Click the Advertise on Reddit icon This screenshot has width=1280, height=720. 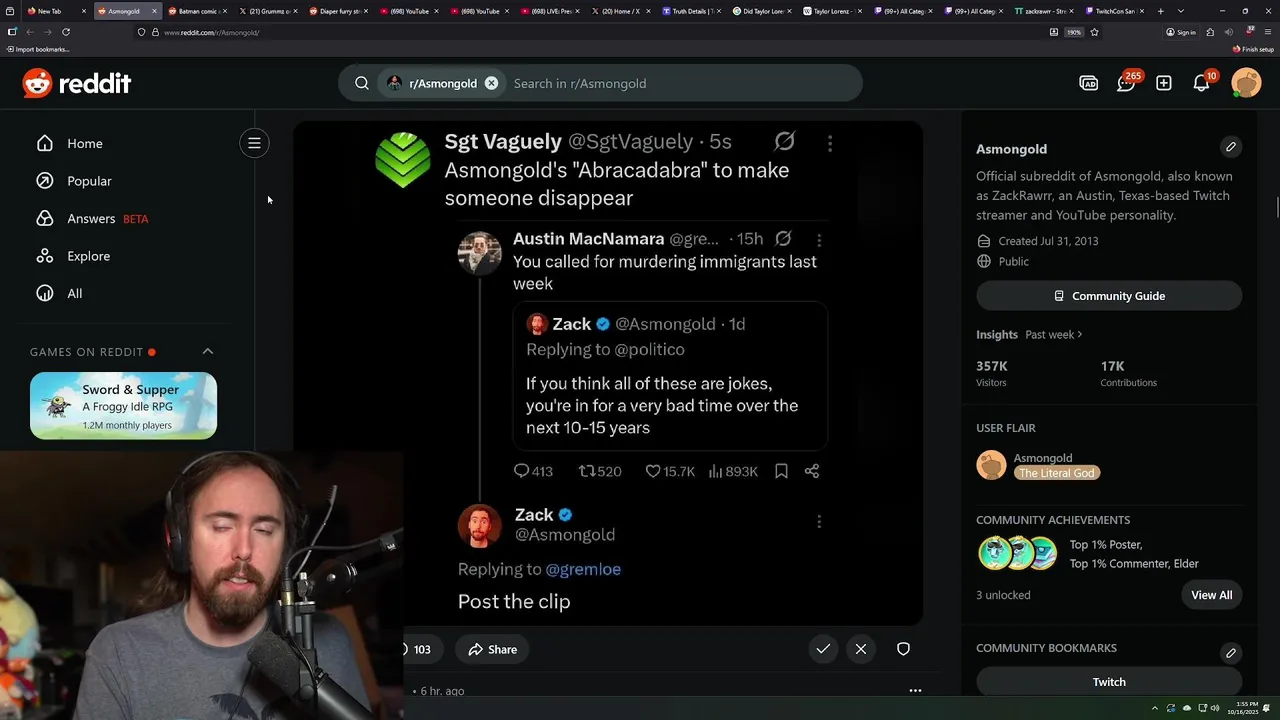1089,83
